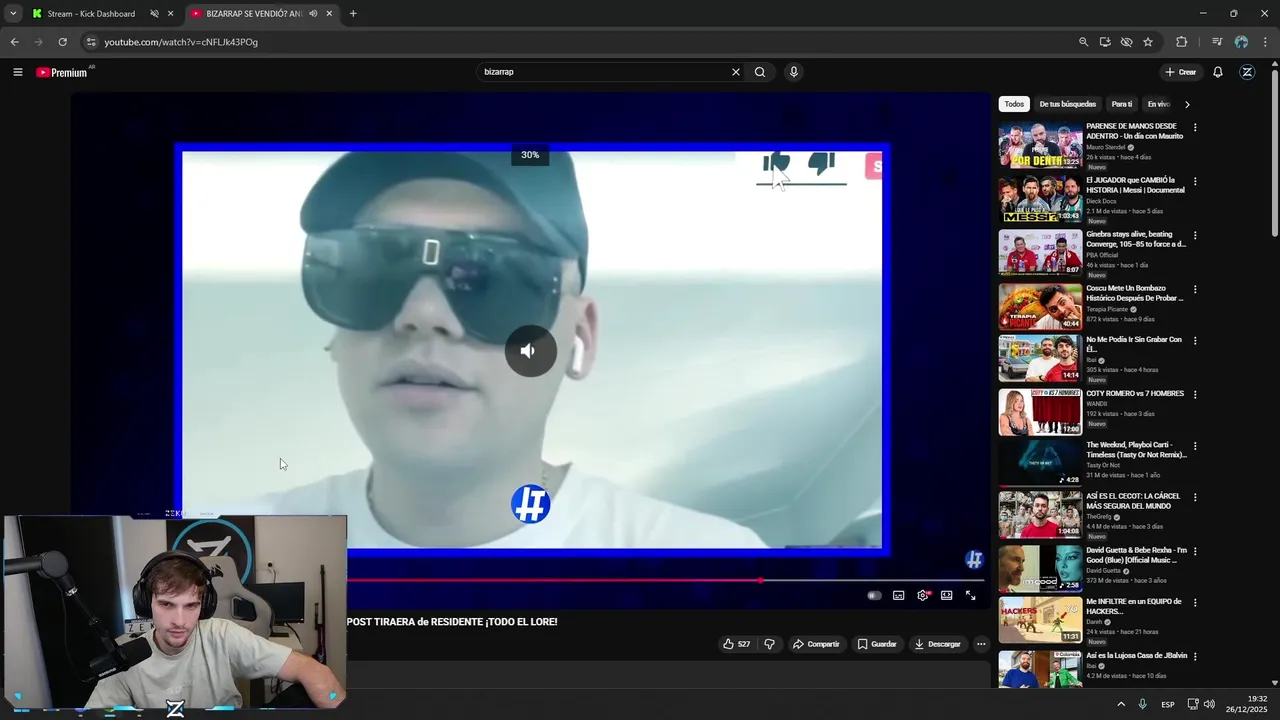Reload the YouTube page
The height and width of the screenshot is (720, 1280).
tap(62, 42)
